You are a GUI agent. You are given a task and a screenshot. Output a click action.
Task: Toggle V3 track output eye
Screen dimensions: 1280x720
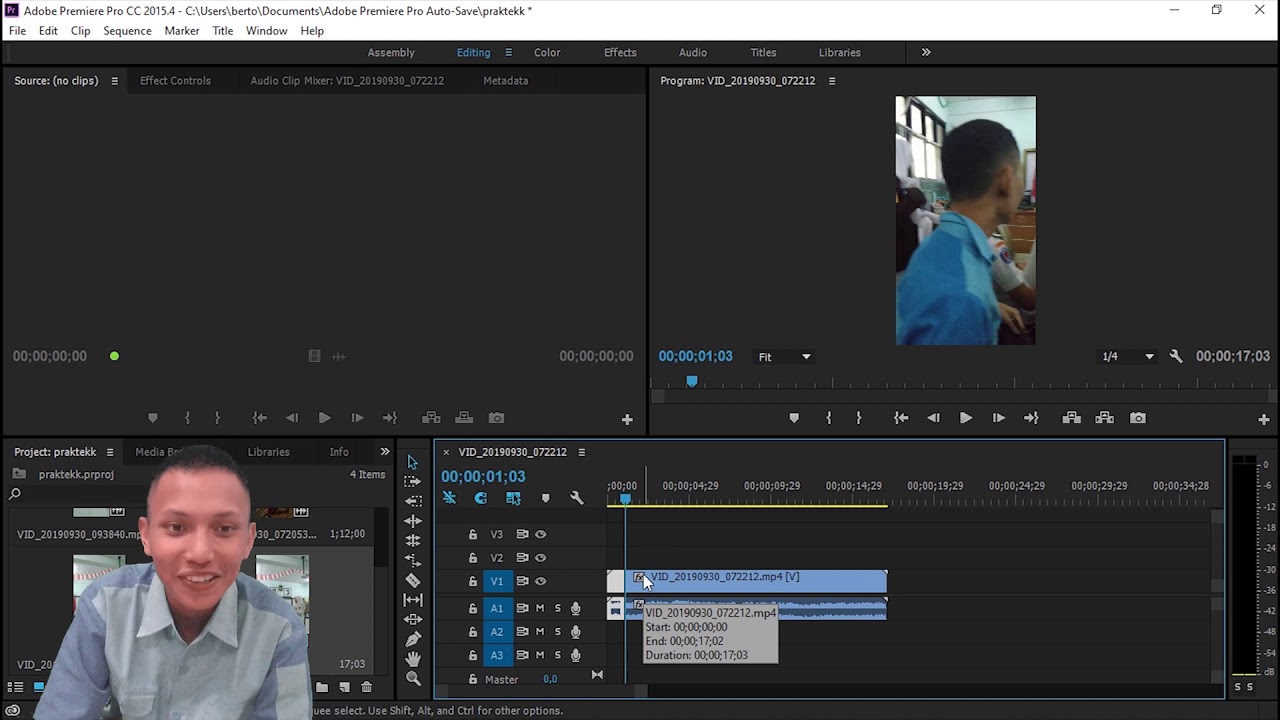pyautogui.click(x=540, y=534)
